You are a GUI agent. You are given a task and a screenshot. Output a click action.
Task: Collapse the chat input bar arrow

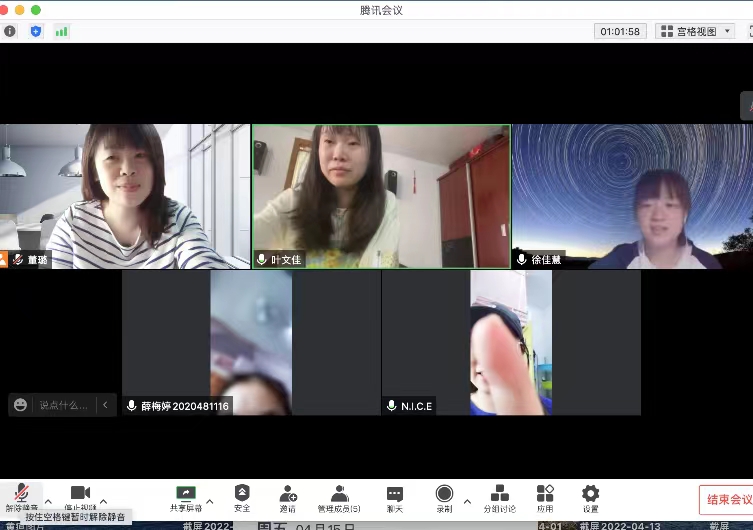click(106, 405)
